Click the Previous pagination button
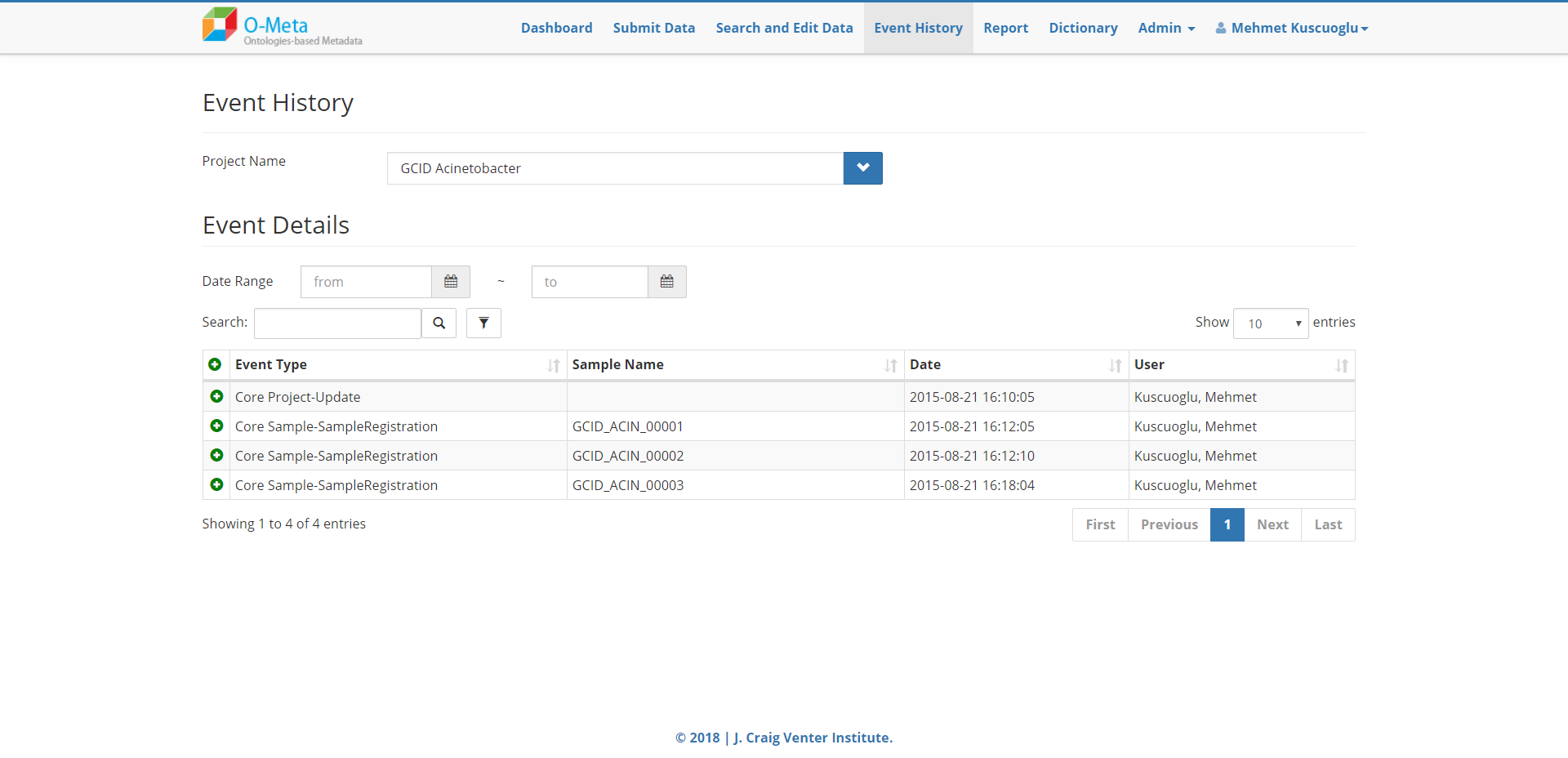This screenshot has width=1568, height=758. point(1169,524)
